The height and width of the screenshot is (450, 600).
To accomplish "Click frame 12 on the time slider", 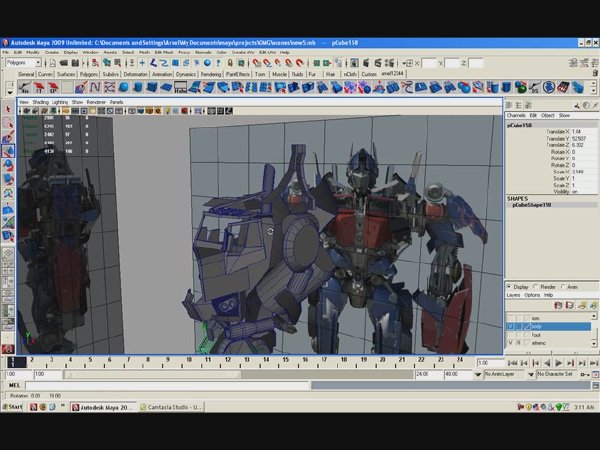I will click(x=228, y=362).
